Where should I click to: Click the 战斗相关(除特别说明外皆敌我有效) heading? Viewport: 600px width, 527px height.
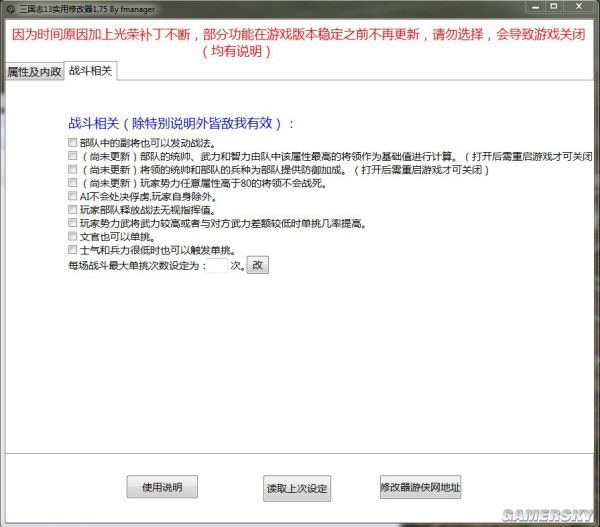pos(181,124)
